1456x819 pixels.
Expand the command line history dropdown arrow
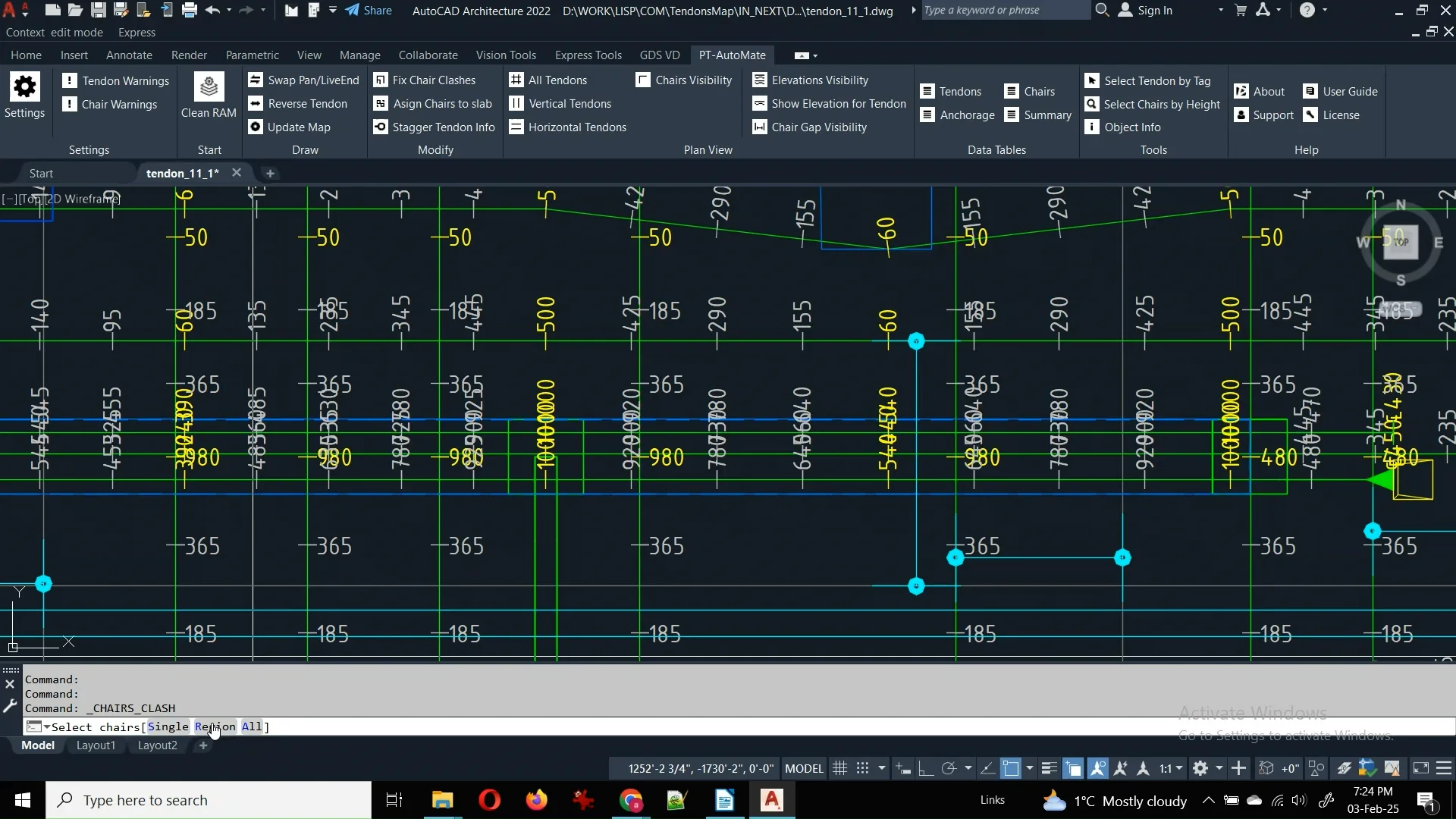click(46, 726)
